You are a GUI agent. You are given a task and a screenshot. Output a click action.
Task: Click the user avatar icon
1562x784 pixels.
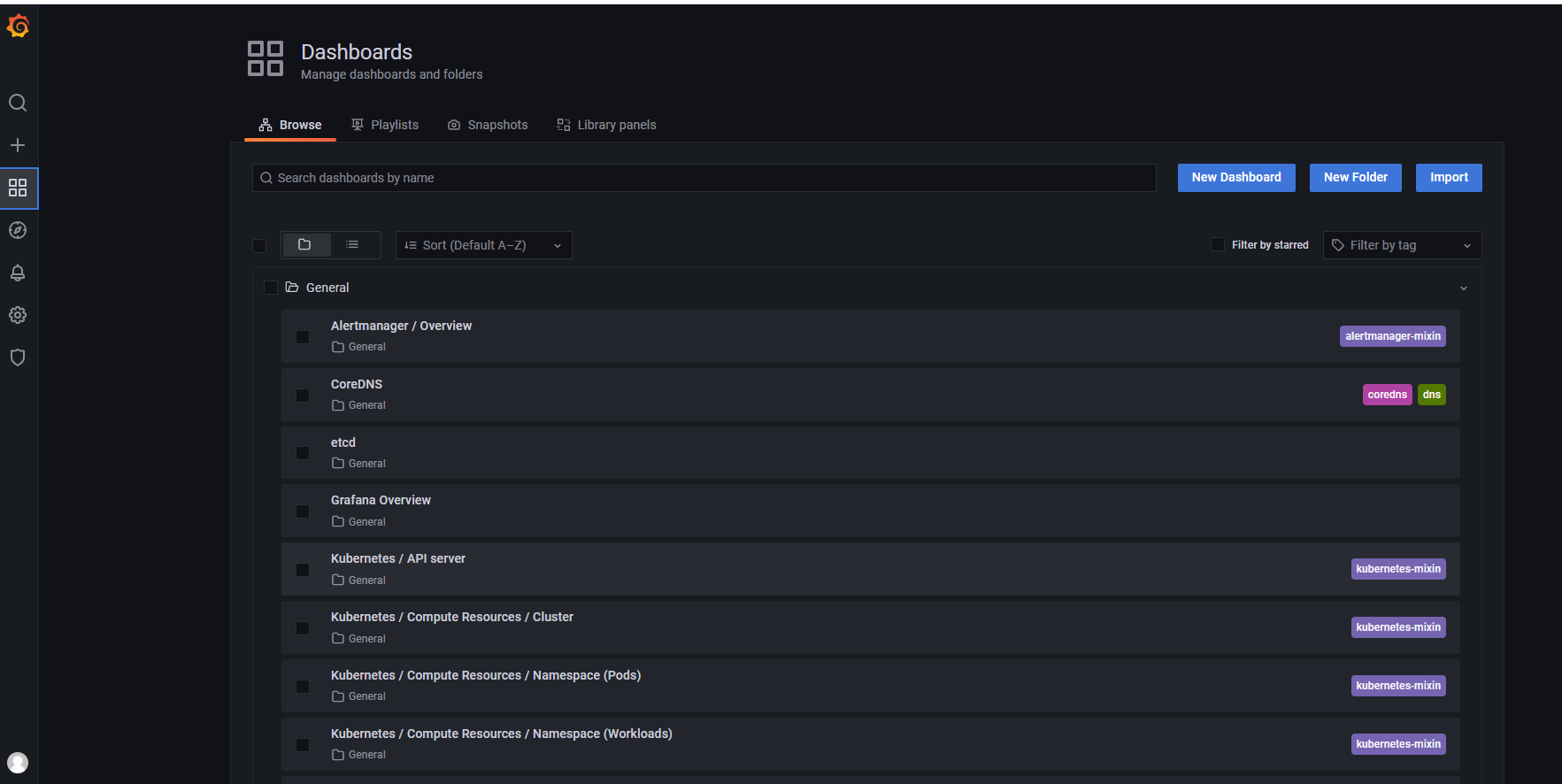18,763
